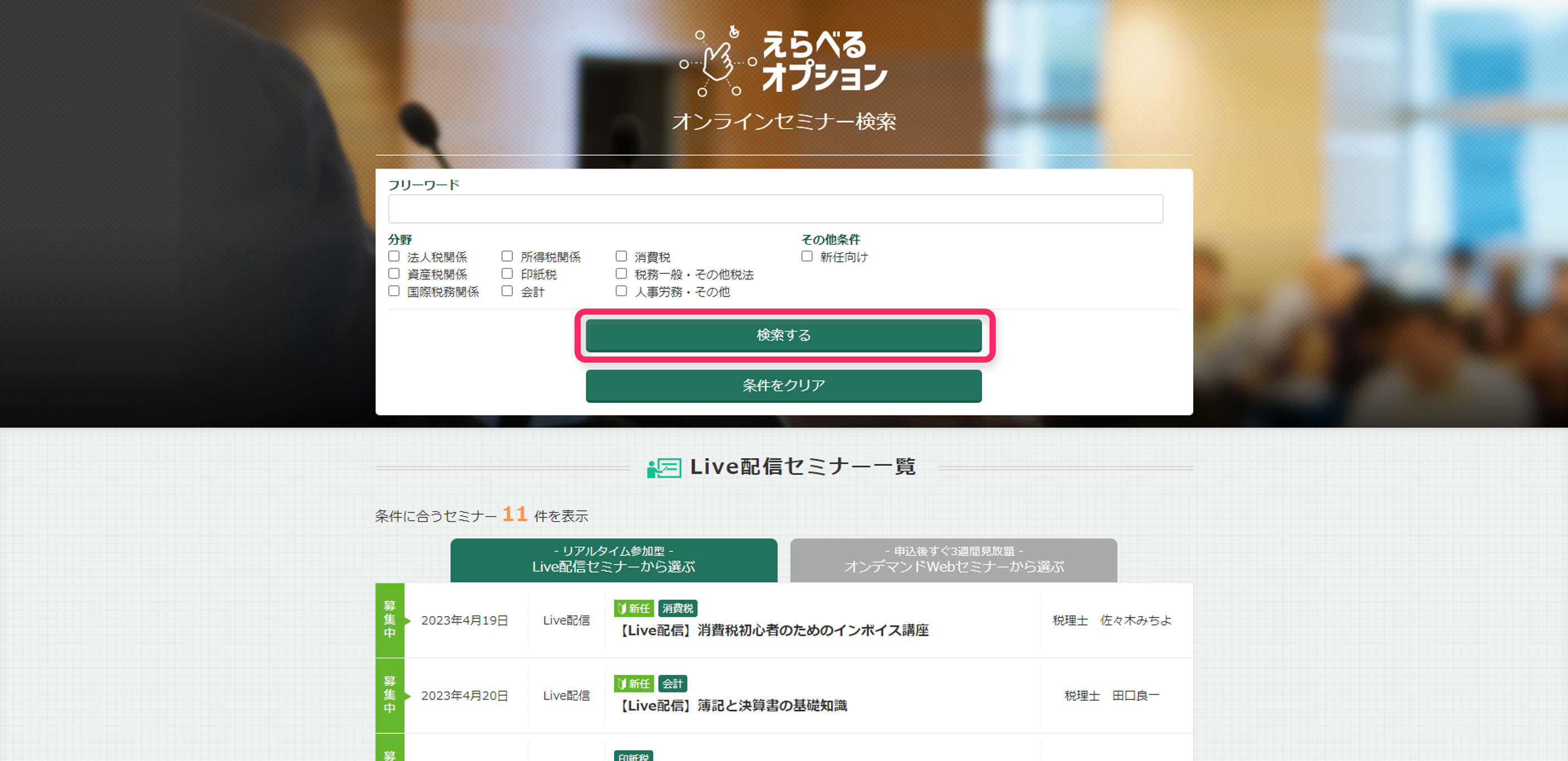Check the 税務一般・その他税法 checkbox
The width and height of the screenshot is (1568, 761).
click(x=621, y=274)
